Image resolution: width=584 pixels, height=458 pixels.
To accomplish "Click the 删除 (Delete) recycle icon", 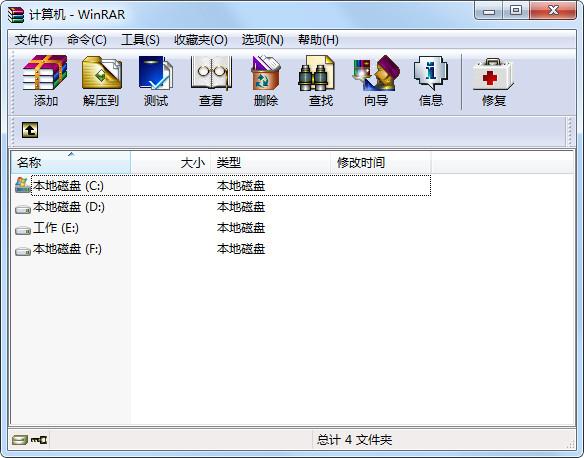I will (266, 73).
